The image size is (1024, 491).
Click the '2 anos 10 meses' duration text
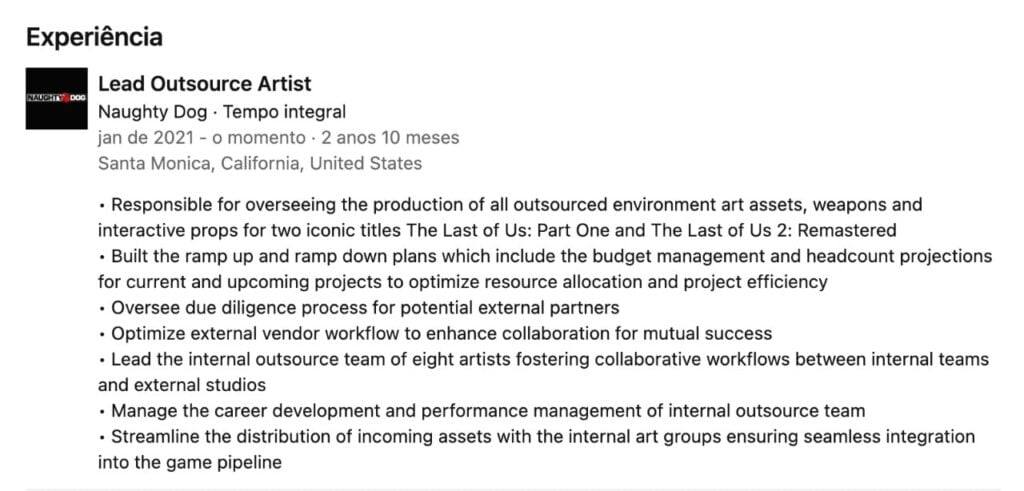pyautogui.click(x=389, y=138)
